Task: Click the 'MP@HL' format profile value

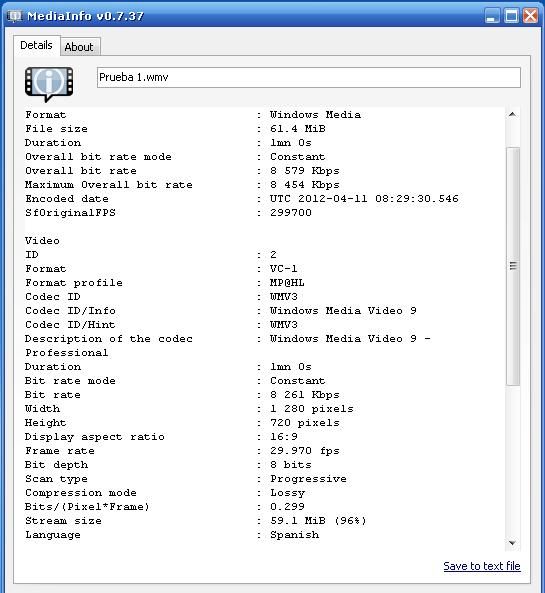Action: [x=287, y=283]
